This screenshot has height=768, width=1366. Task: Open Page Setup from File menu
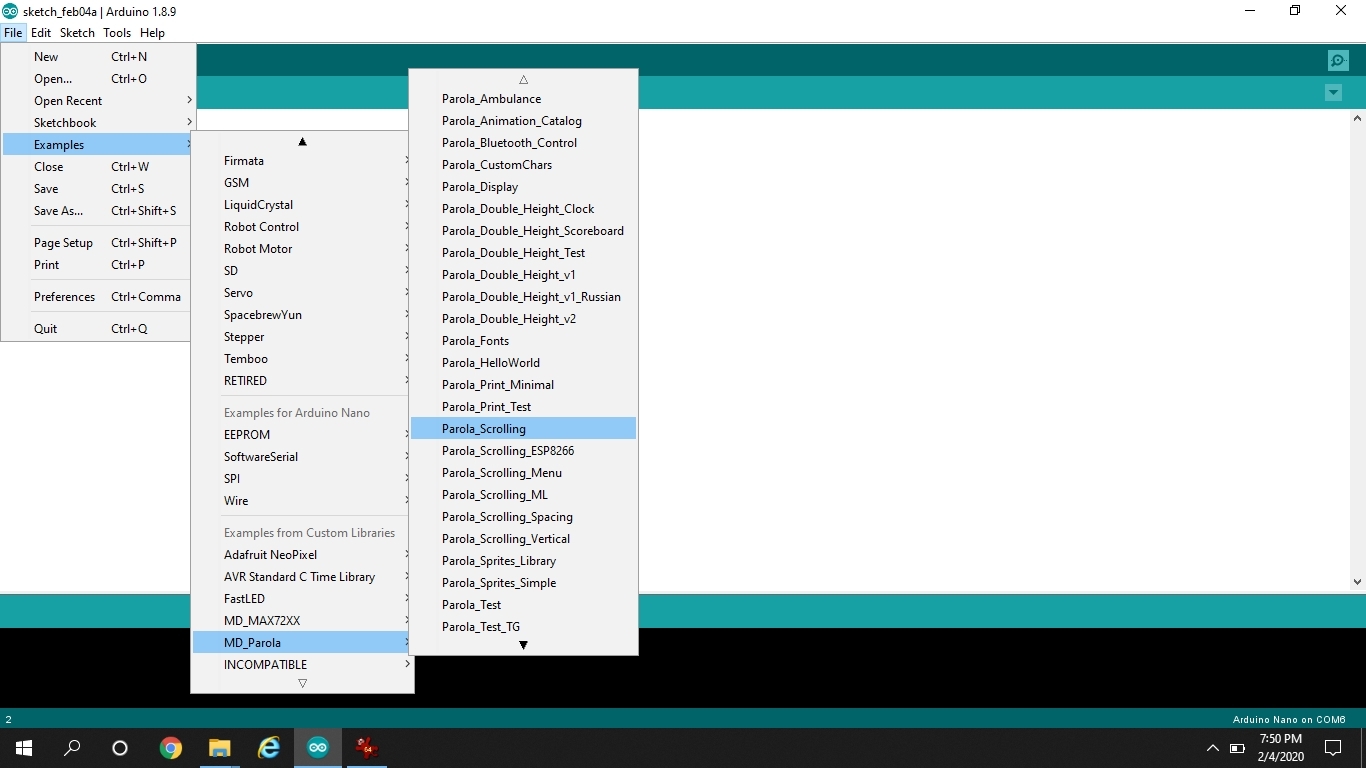(98, 243)
